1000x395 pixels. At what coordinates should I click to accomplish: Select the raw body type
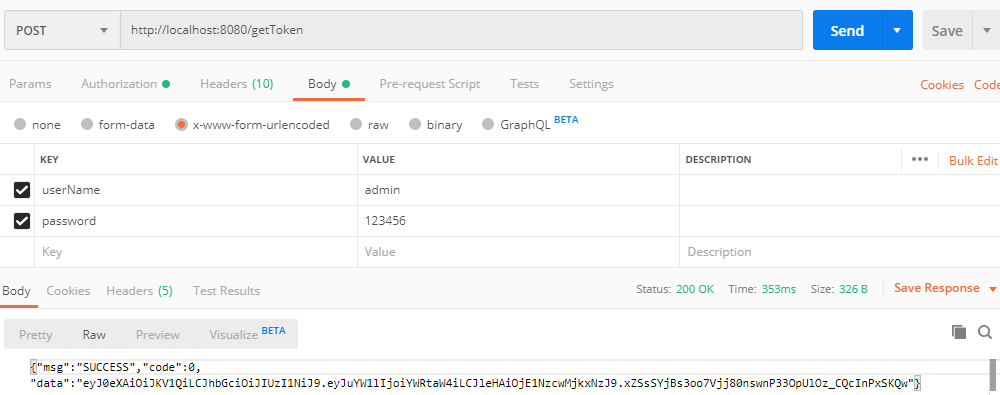[369, 124]
